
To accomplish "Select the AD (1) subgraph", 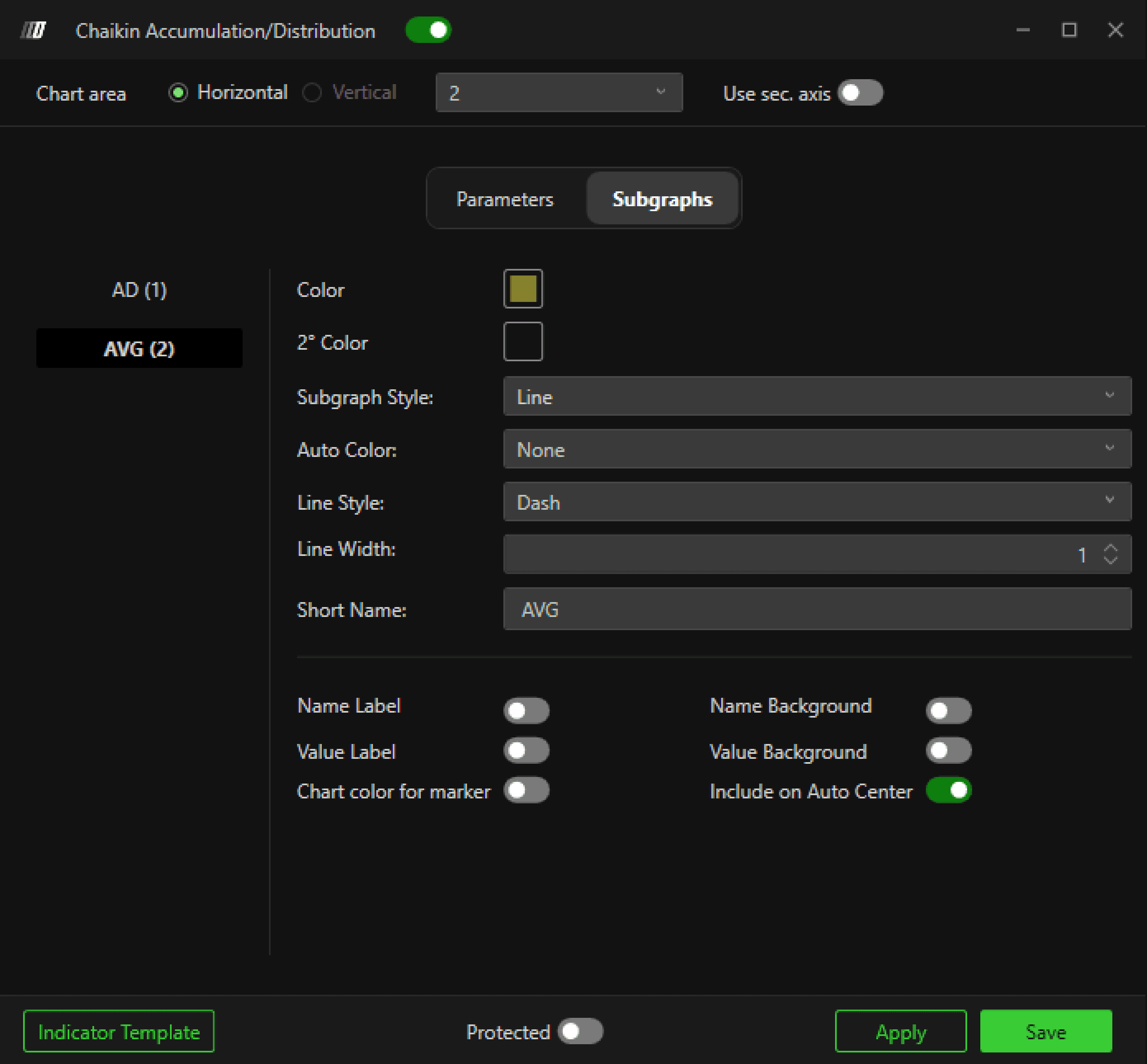I will click(x=139, y=290).
